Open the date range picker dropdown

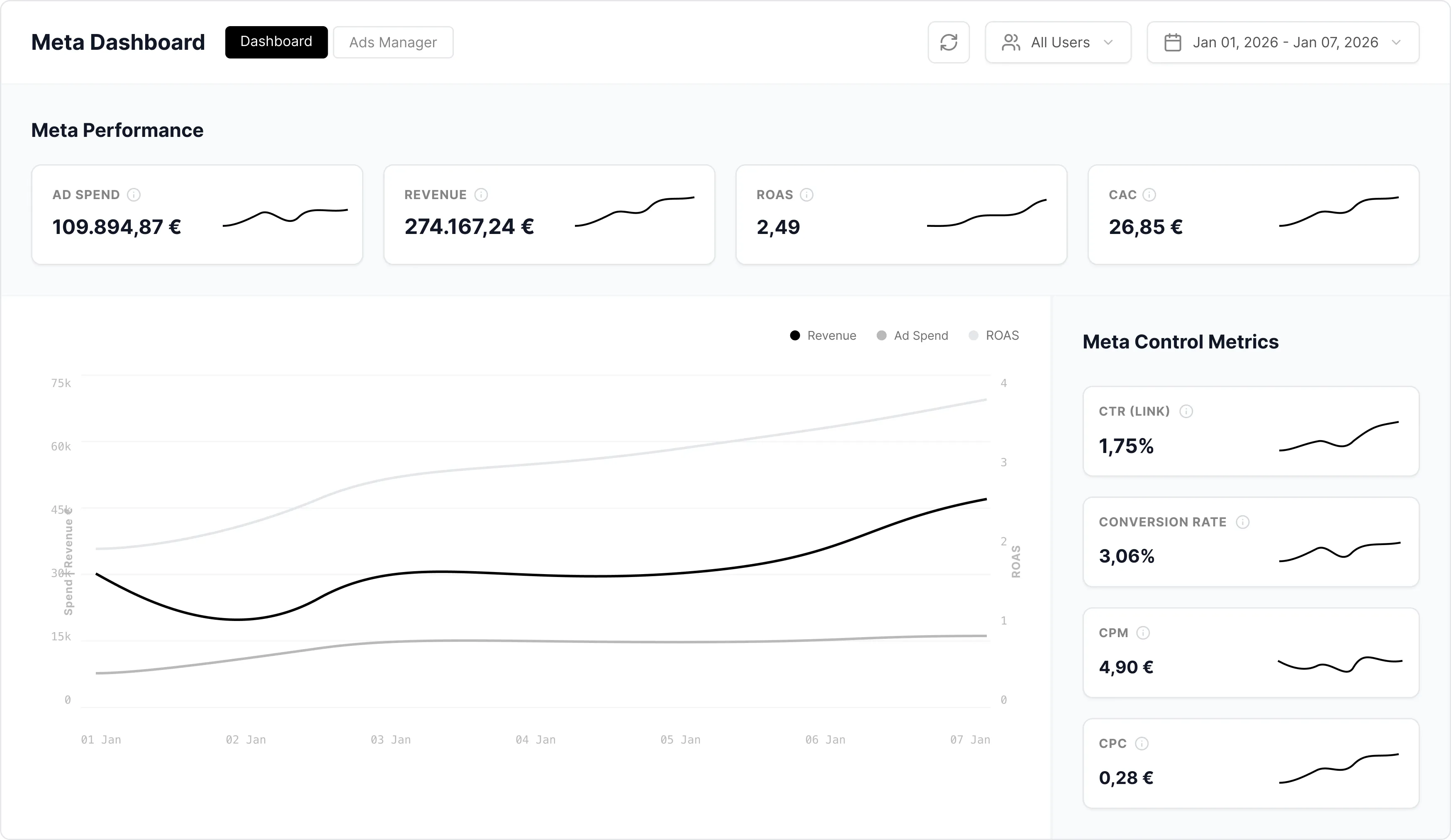pyautogui.click(x=1283, y=43)
